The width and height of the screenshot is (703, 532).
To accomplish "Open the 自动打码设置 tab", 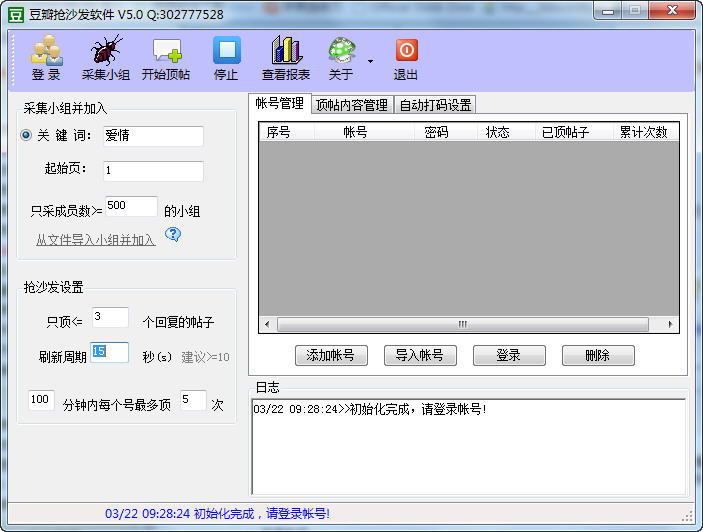I will pos(435,105).
